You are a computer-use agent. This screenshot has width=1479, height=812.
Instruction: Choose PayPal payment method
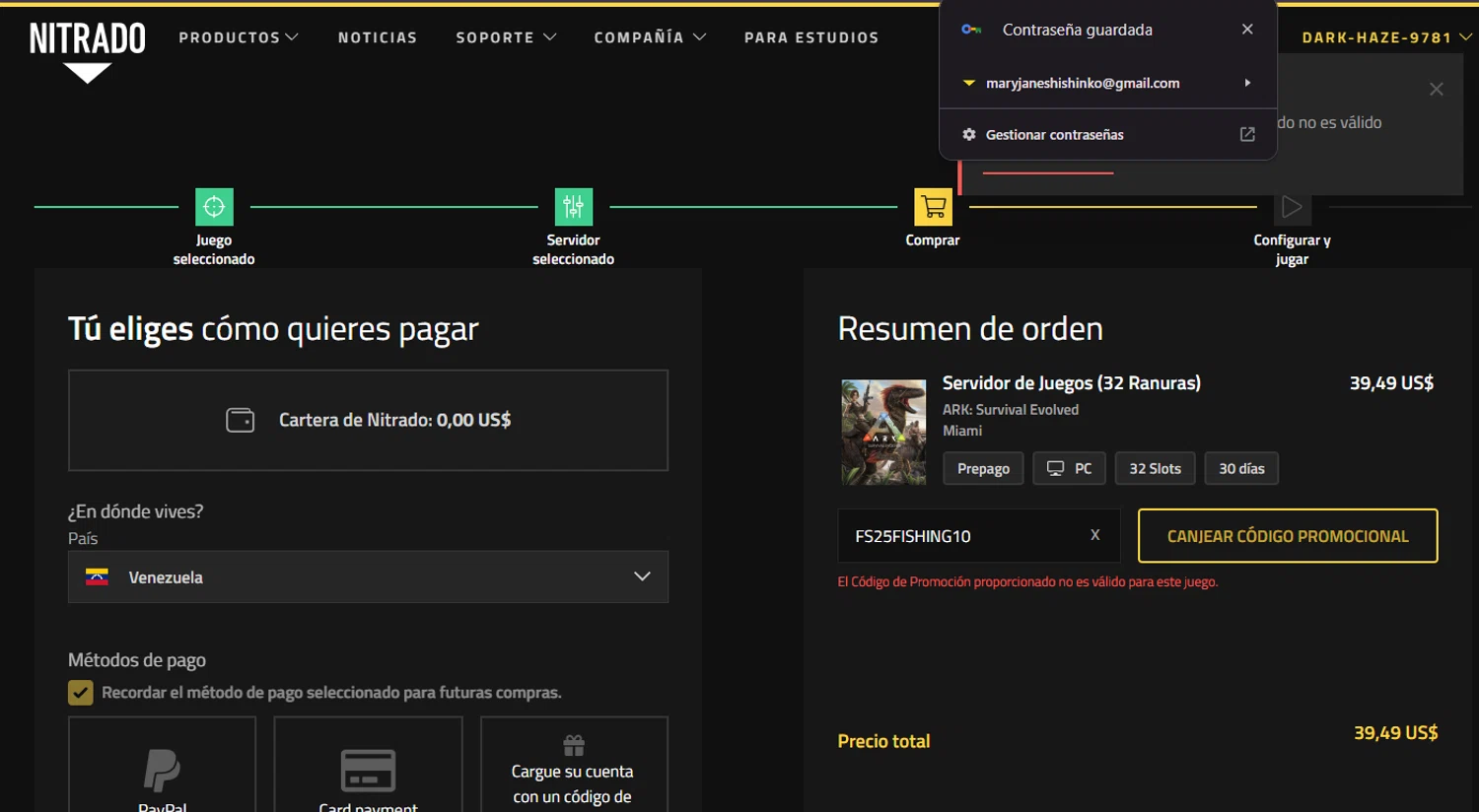[162, 765]
